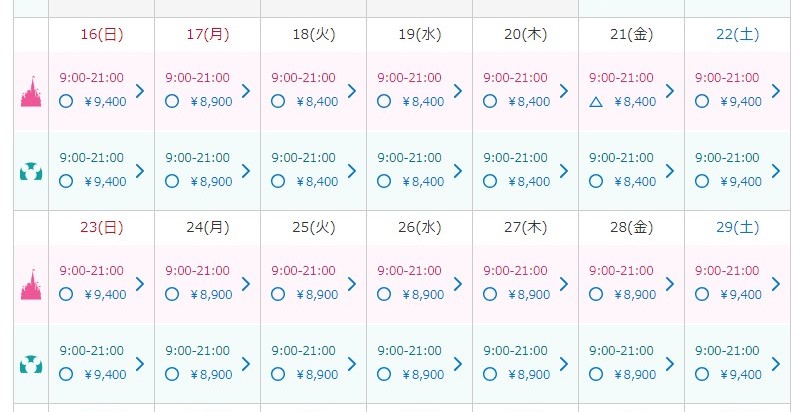Click the circle availability icon for 25(火) Disneyland
Image resolution: width=805 pixels, height=412 pixels.
(x=277, y=294)
